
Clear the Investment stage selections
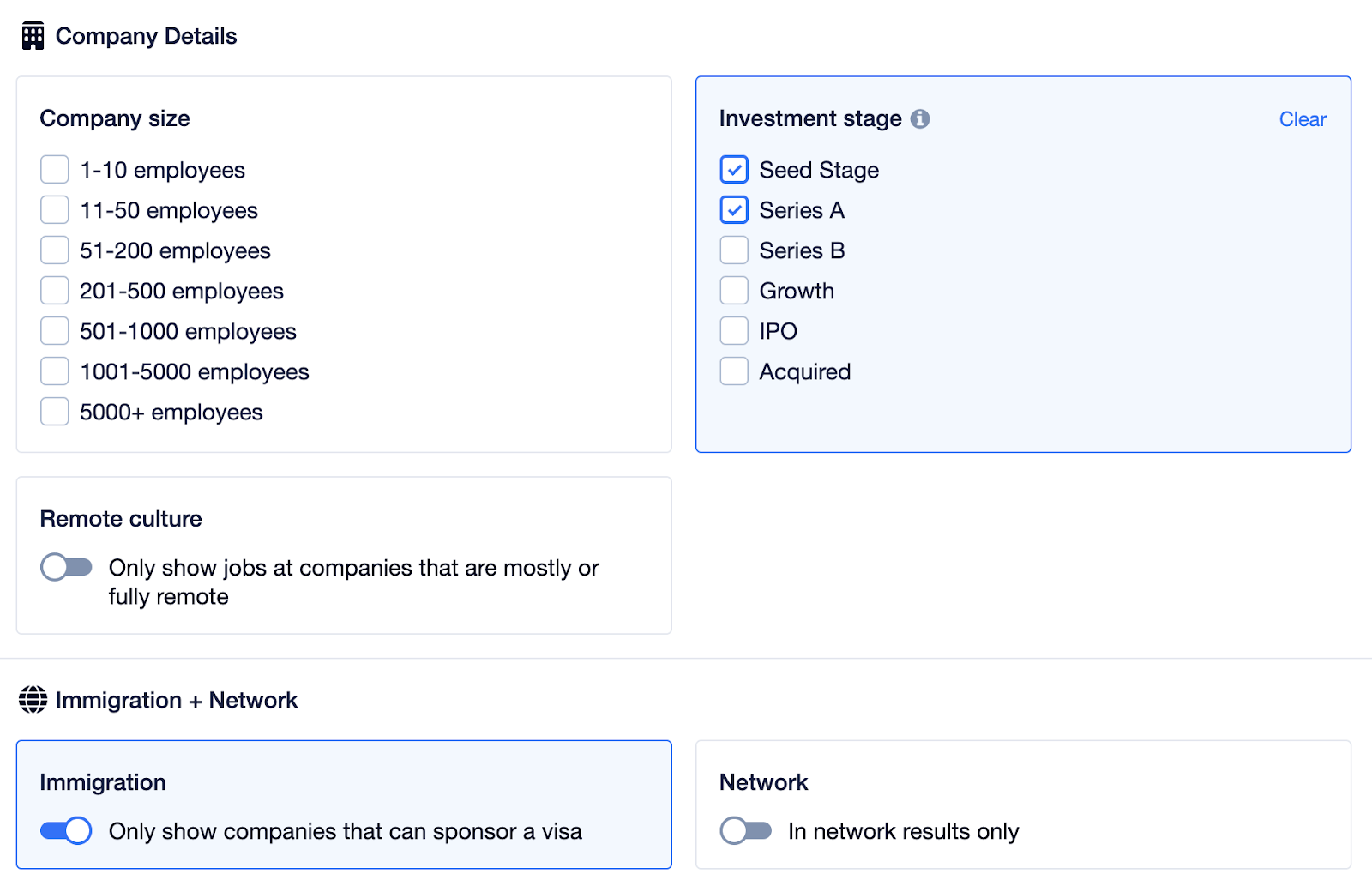(1302, 119)
